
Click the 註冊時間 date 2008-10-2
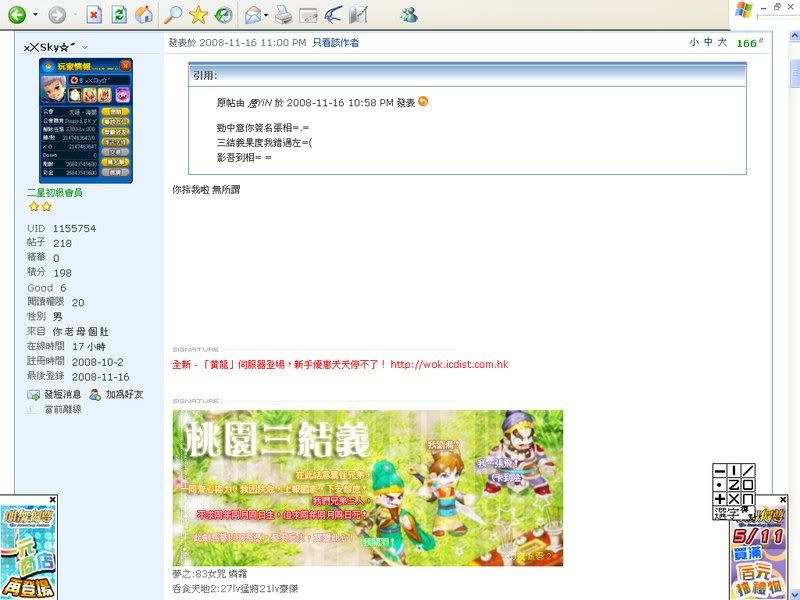(97, 362)
